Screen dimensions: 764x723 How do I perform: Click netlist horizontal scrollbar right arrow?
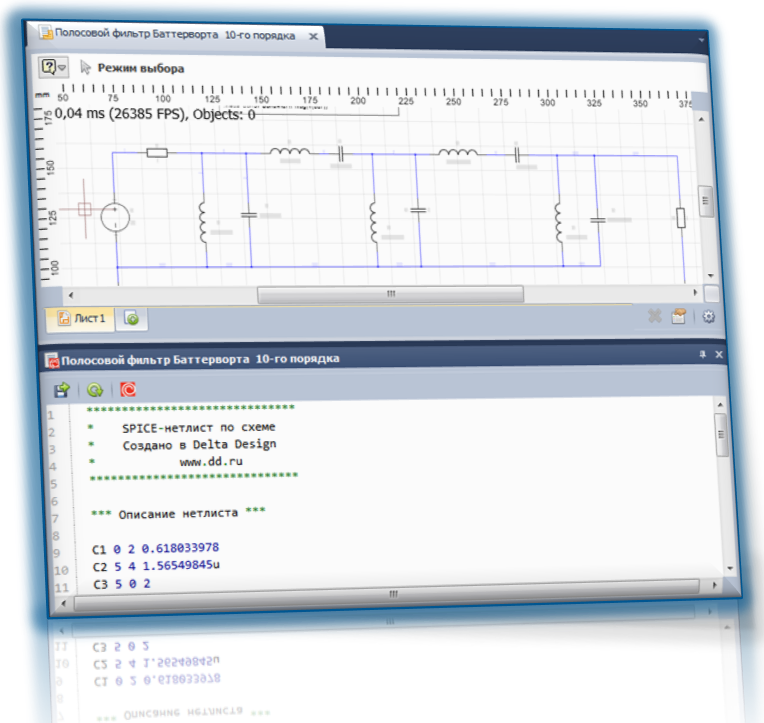[714, 585]
